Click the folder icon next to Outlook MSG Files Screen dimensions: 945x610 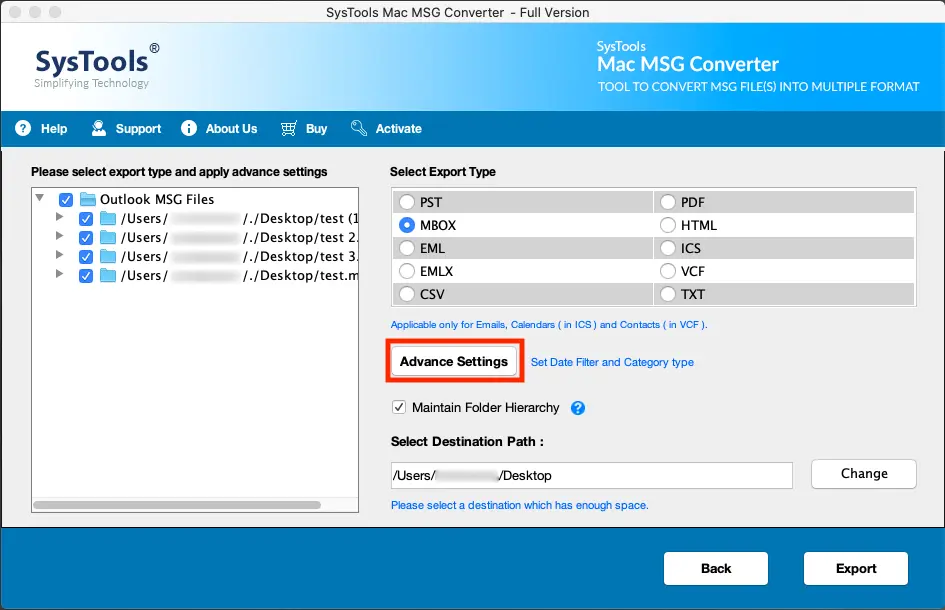coord(87,199)
